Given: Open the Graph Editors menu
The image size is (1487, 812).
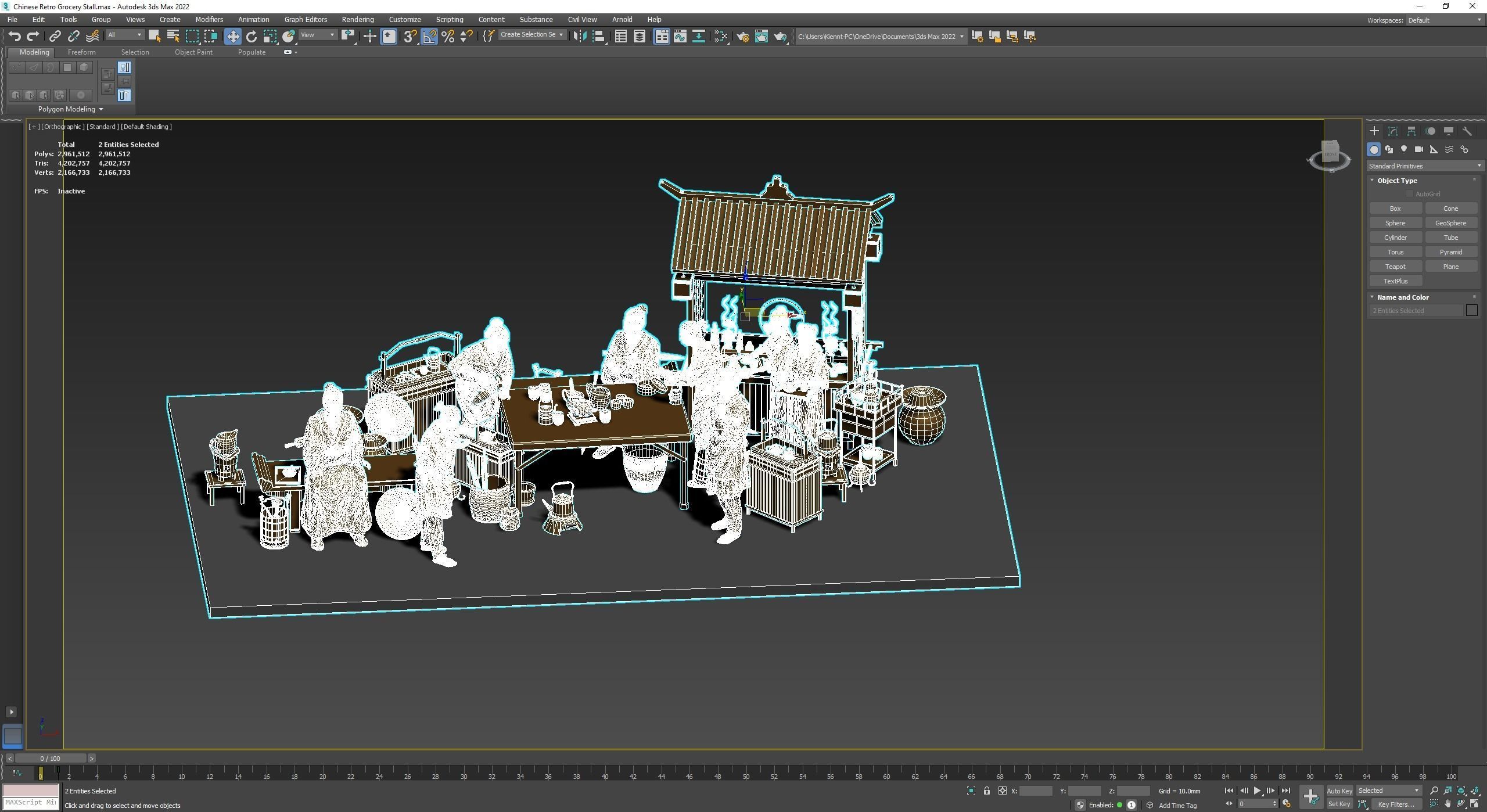Looking at the screenshot, I should pyautogui.click(x=306, y=20).
